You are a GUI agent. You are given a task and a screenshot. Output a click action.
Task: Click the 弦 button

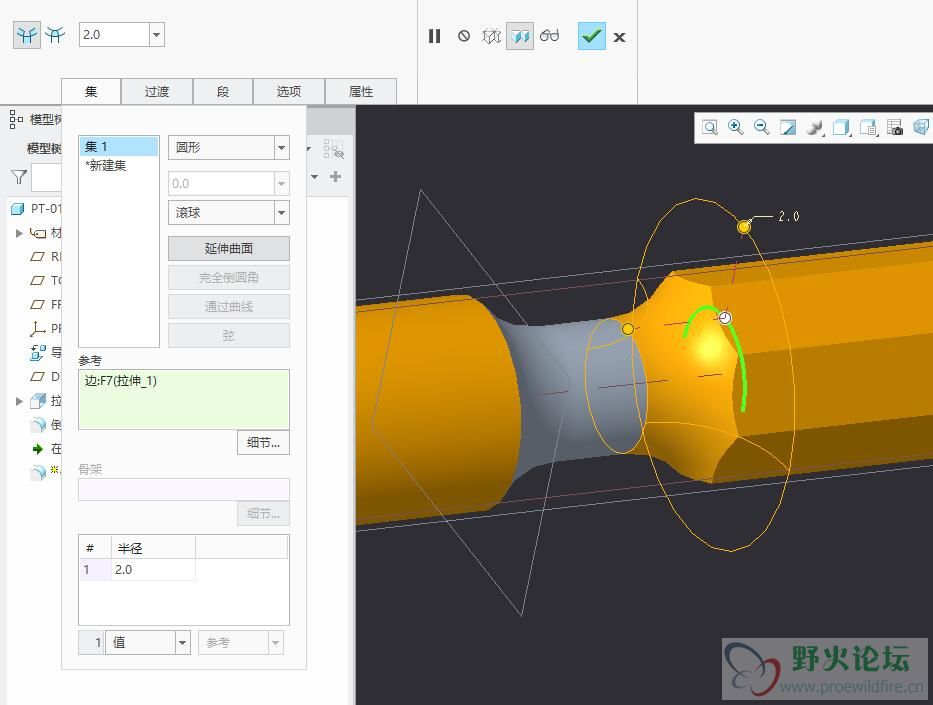(229, 336)
